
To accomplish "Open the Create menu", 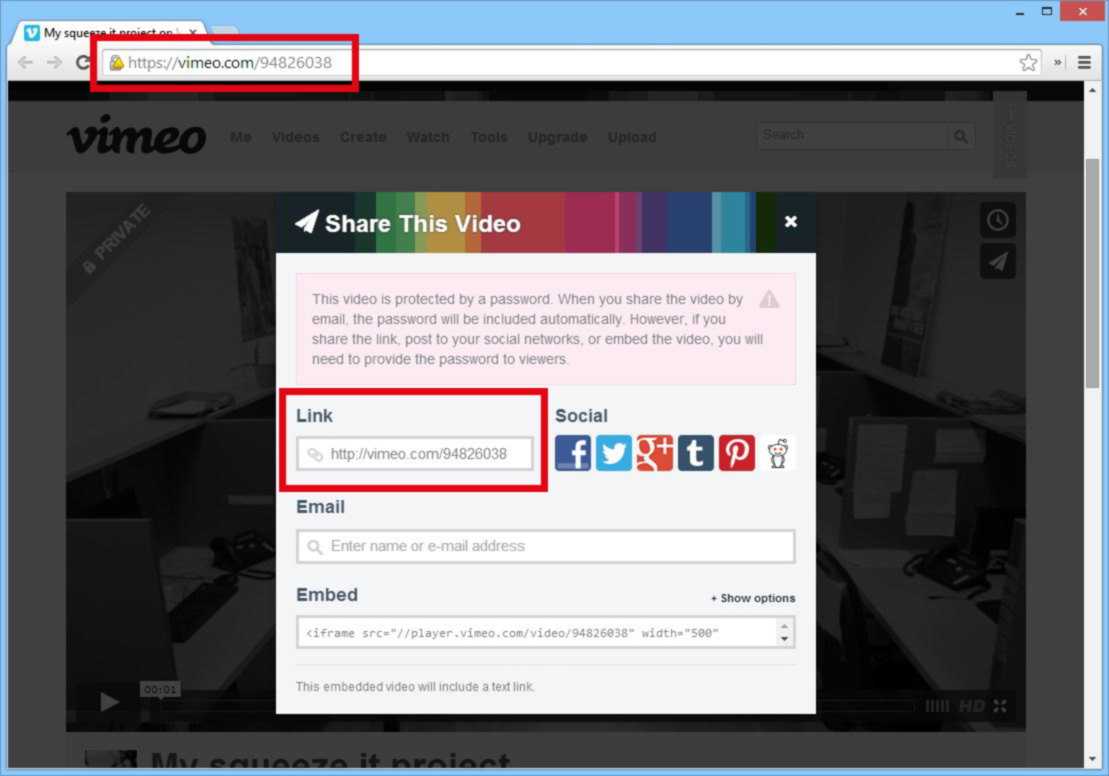I will (363, 137).
